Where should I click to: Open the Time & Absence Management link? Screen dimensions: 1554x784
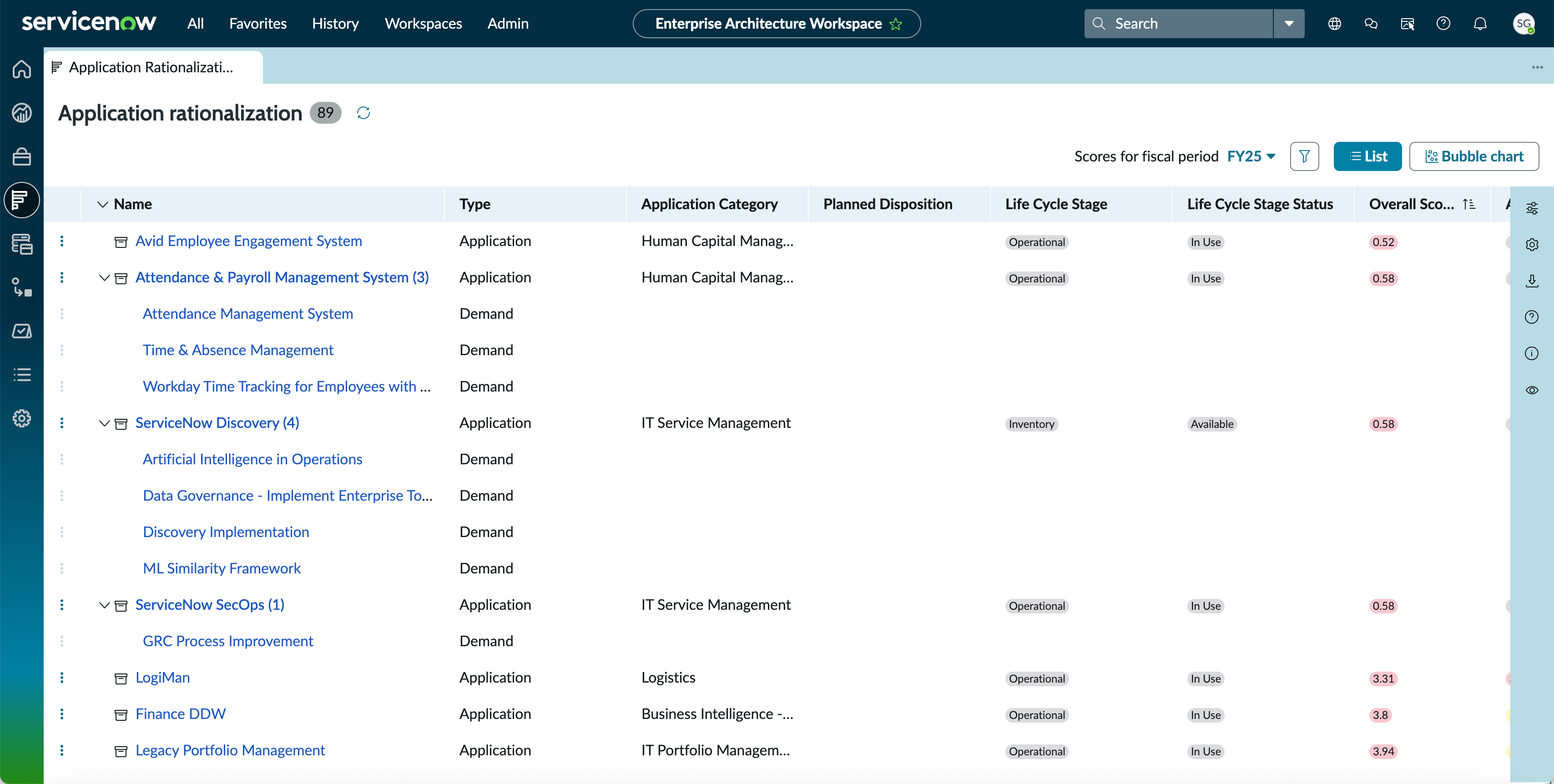click(237, 350)
